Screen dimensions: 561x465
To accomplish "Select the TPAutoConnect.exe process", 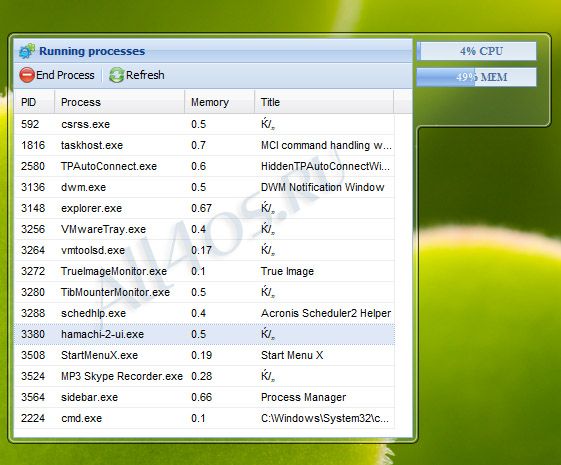I will click(x=204, y=166).
